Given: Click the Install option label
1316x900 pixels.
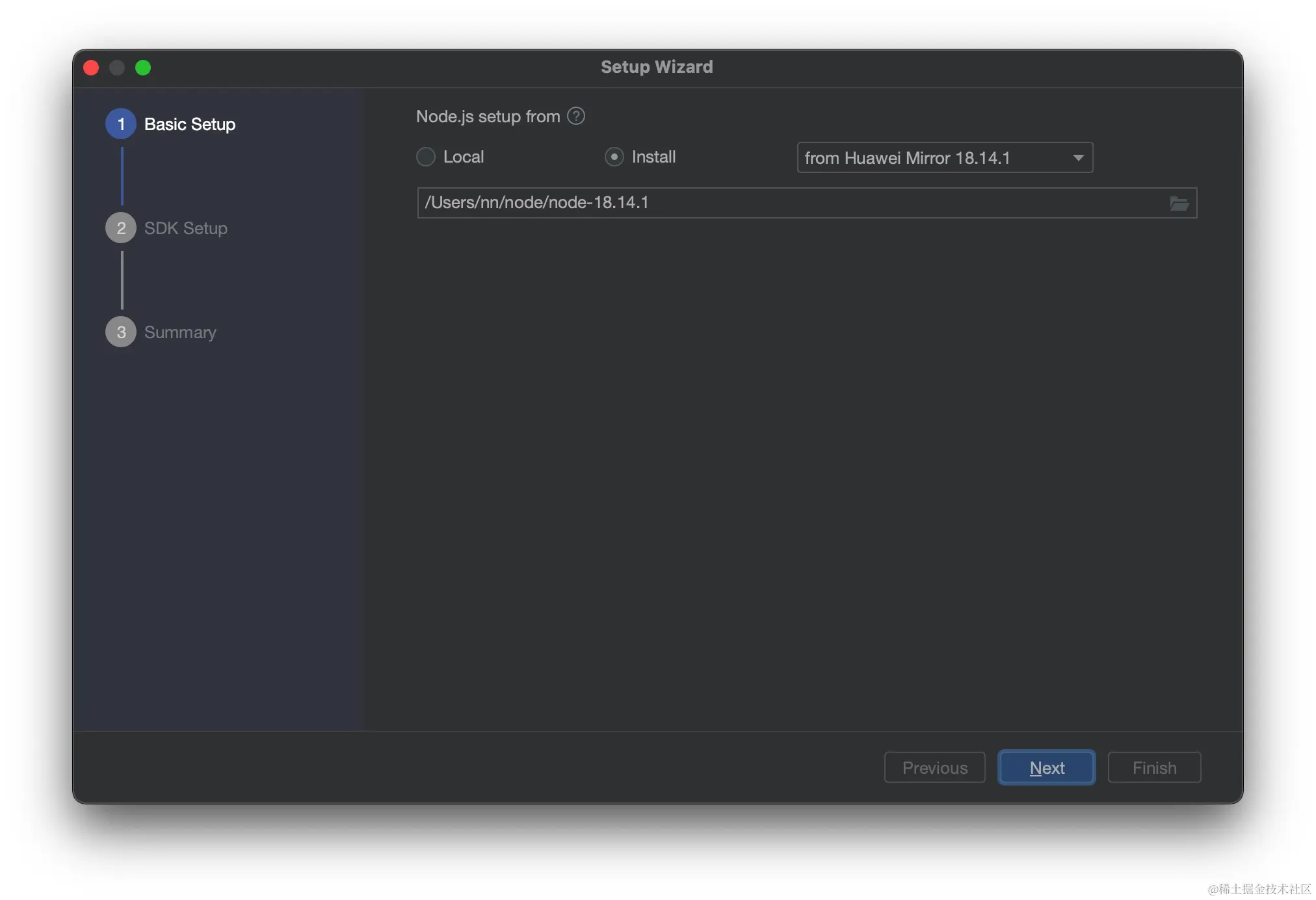Looking at the screenshot, I should click(x=653, y=157).
